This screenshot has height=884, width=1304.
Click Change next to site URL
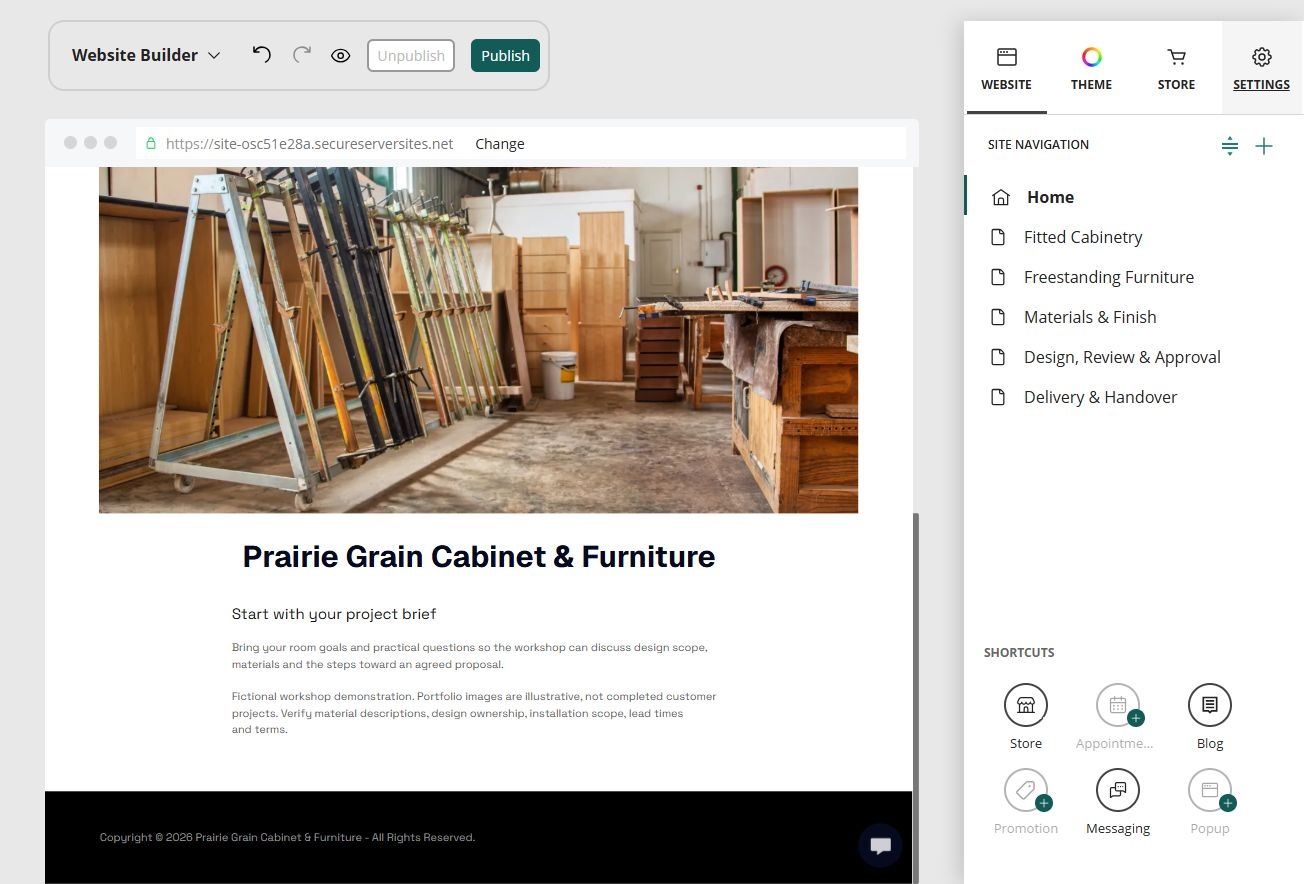500,143
